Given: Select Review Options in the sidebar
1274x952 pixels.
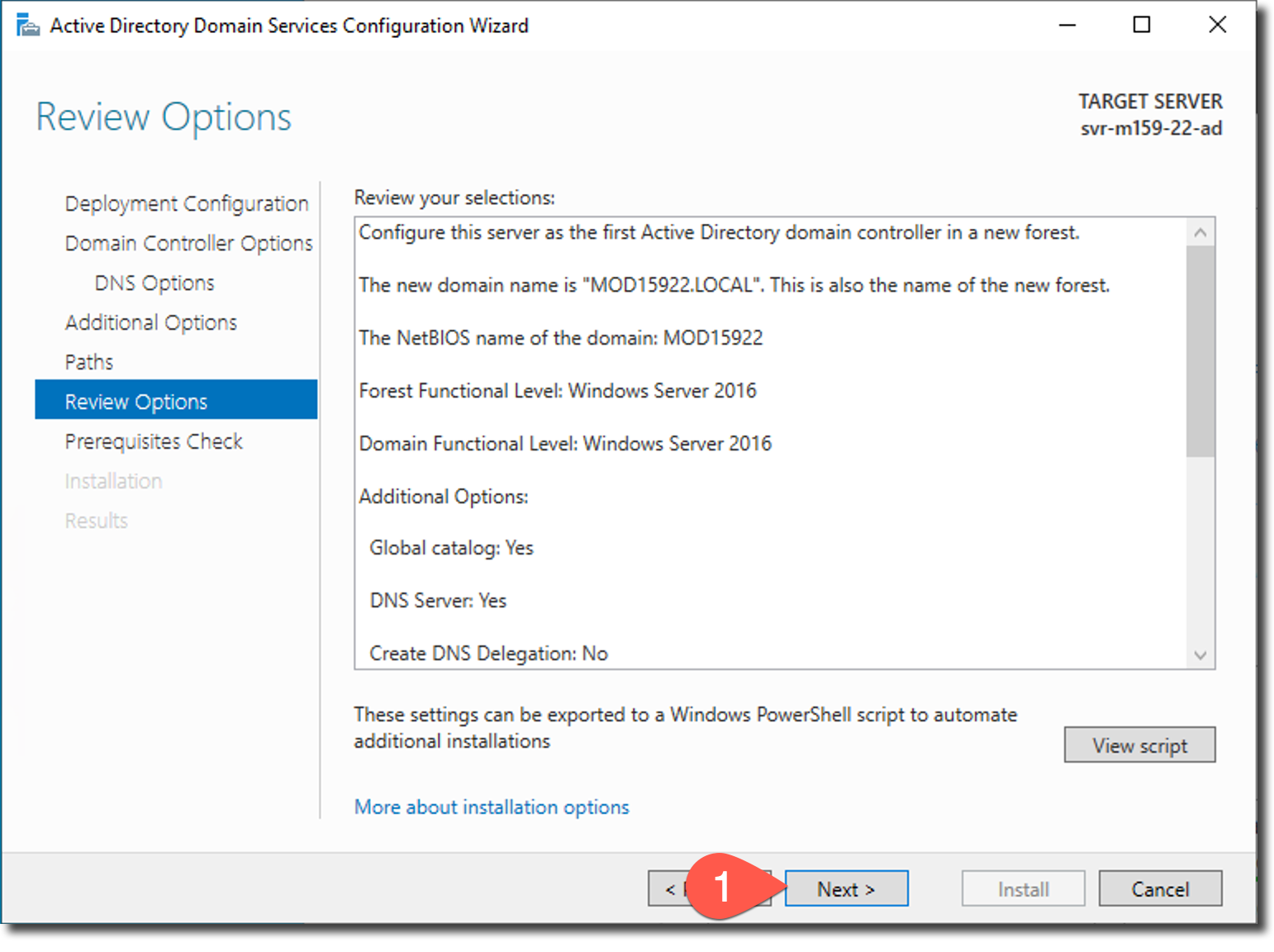Looking at the screenshot, I should pyautogui.click(x=176, y=400).
